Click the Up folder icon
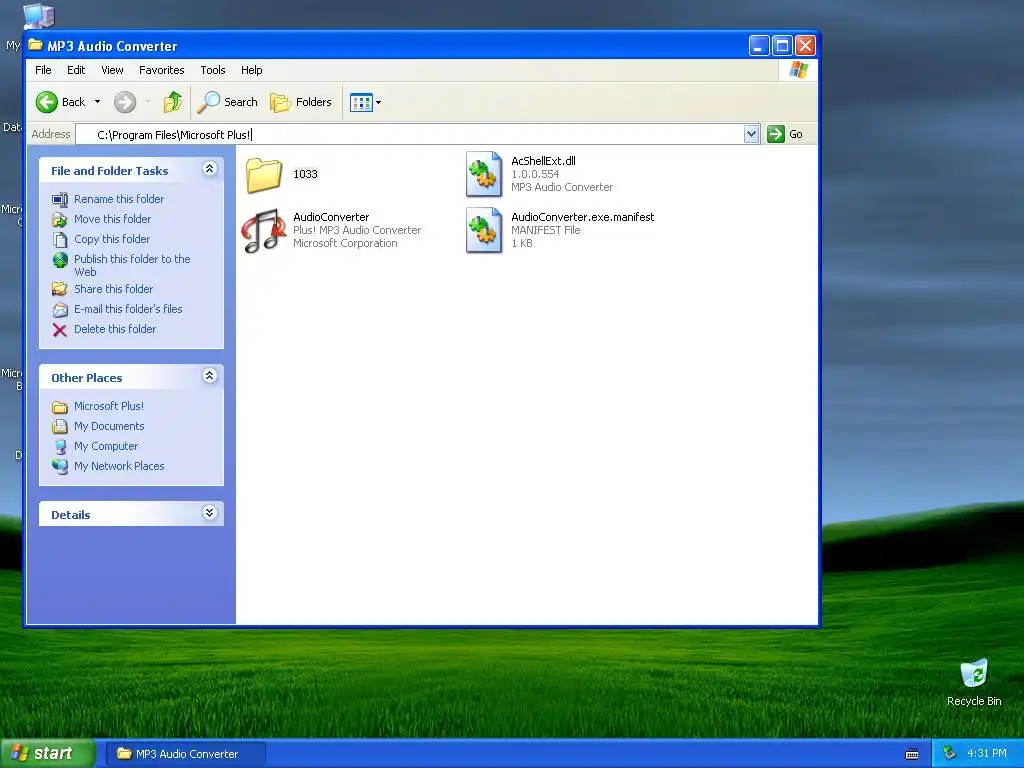Image resolution: width=1024 pixels, height=768 pixels. tap(173, 102)
